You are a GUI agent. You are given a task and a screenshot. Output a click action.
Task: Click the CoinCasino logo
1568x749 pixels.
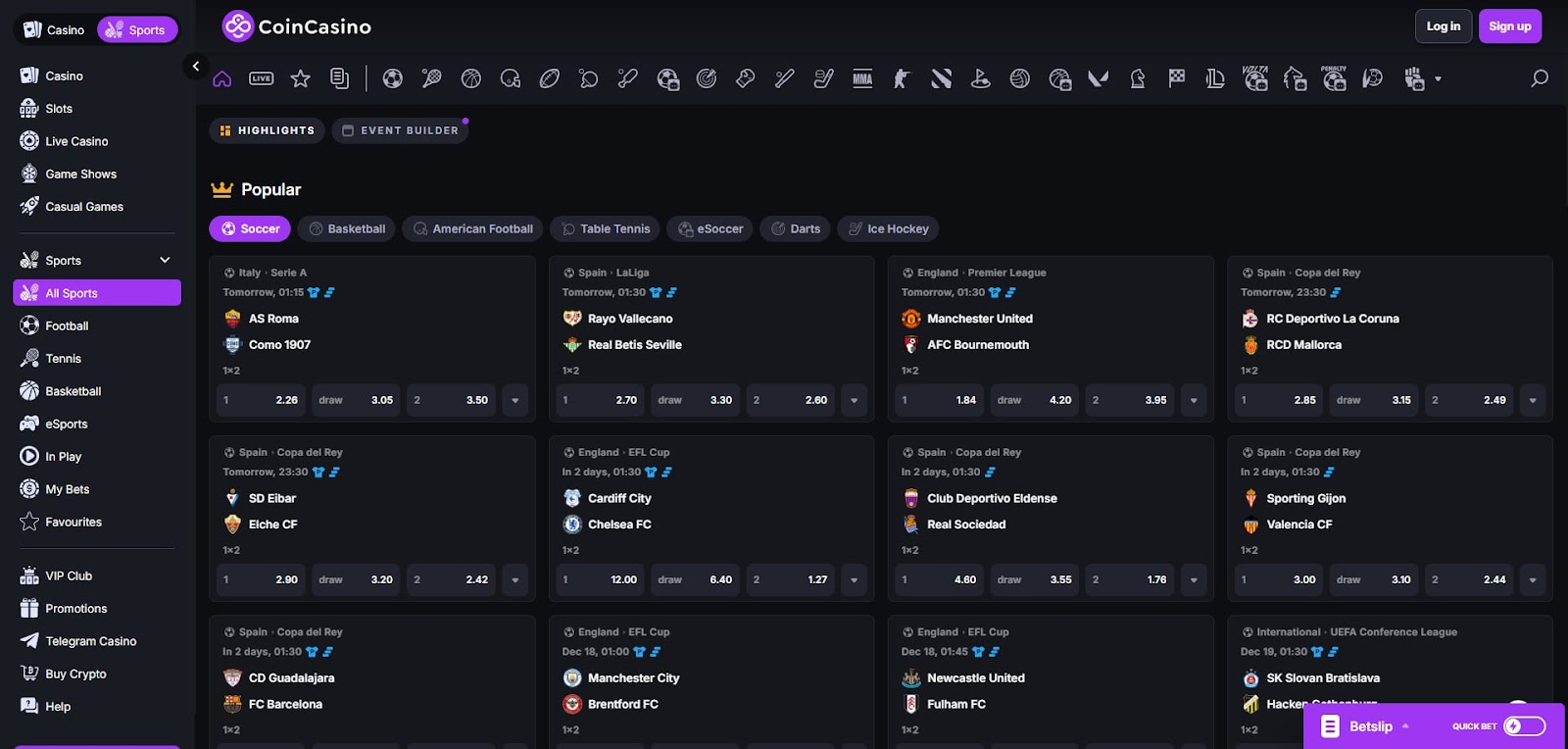pyautogui.click(x=297, y=26)
